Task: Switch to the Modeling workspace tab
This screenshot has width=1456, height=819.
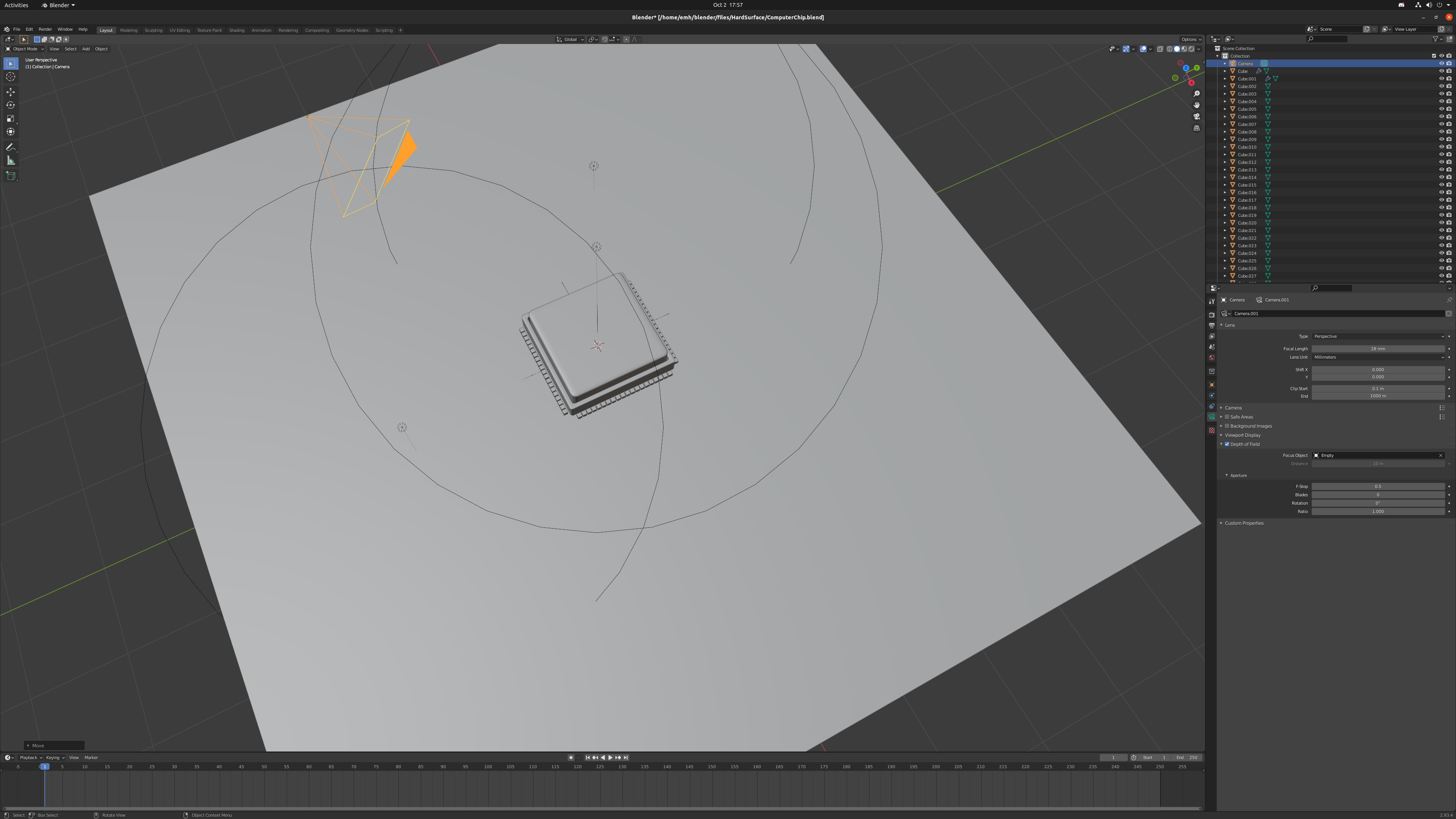Action: pos(128,30)
